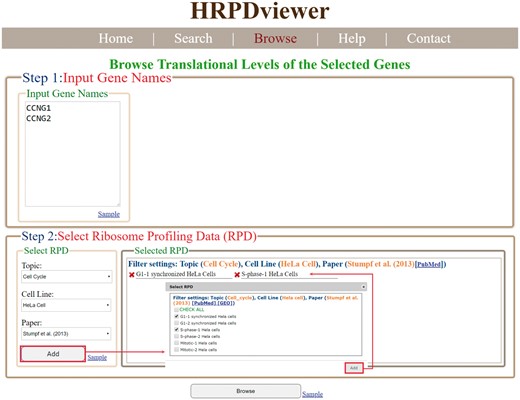Open the Help page

352,38
